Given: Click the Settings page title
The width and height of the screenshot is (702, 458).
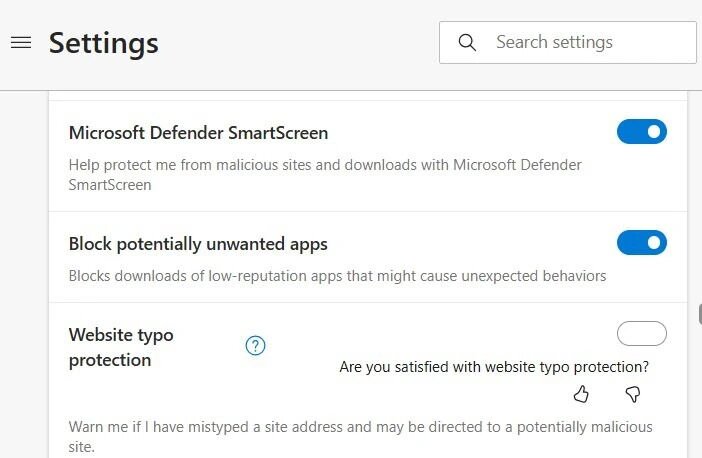Looking at the screenshot, I should pos(104,43).
